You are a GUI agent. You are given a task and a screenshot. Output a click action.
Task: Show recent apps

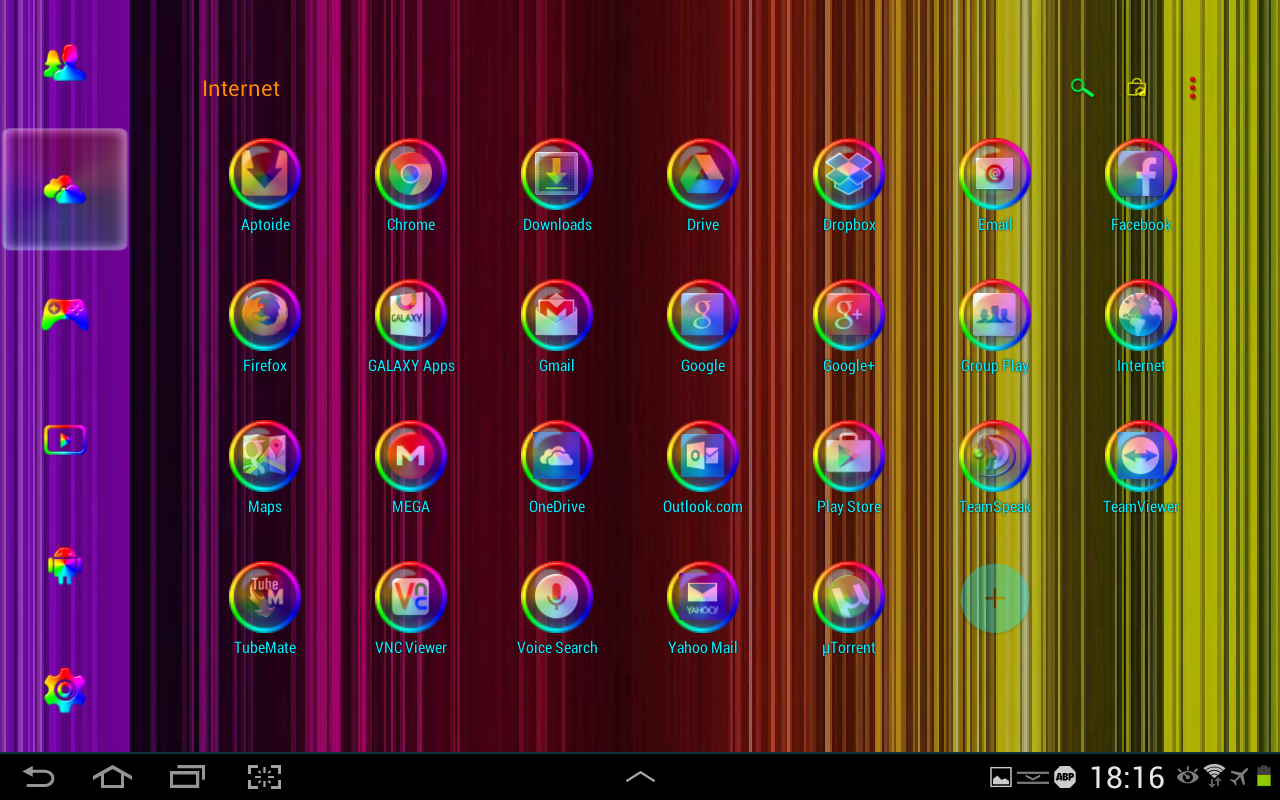point(187,777)
